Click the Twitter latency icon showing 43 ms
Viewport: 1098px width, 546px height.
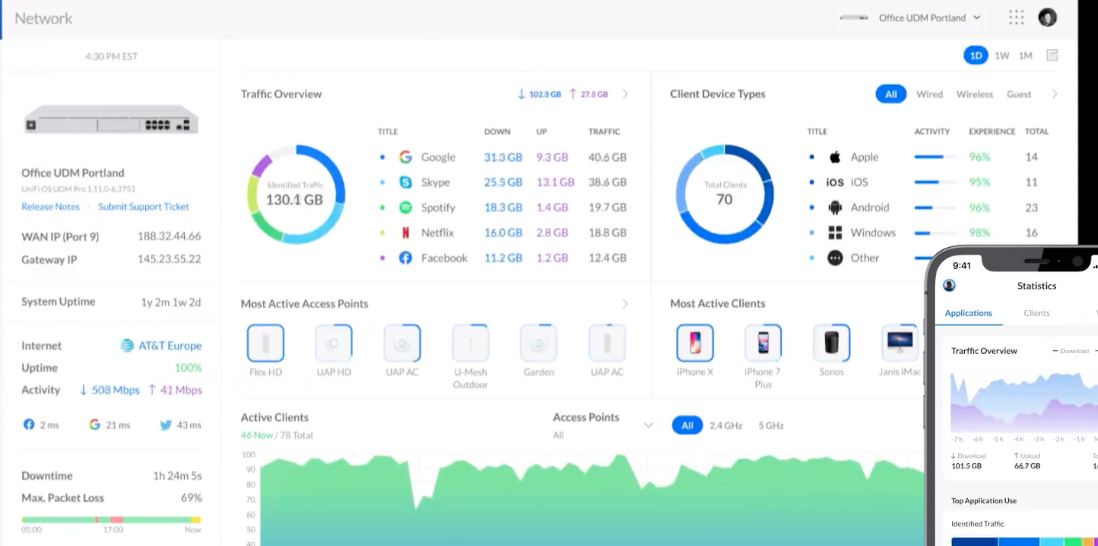click(x=166, y=424)
